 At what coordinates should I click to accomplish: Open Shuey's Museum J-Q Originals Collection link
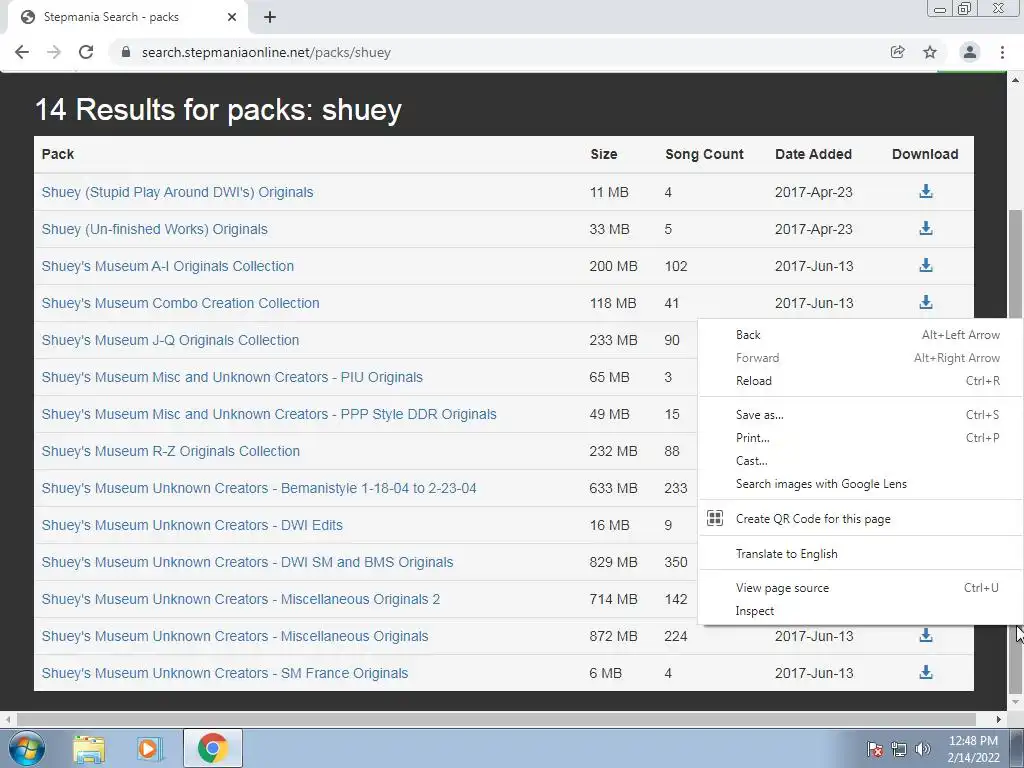point(170,340)
